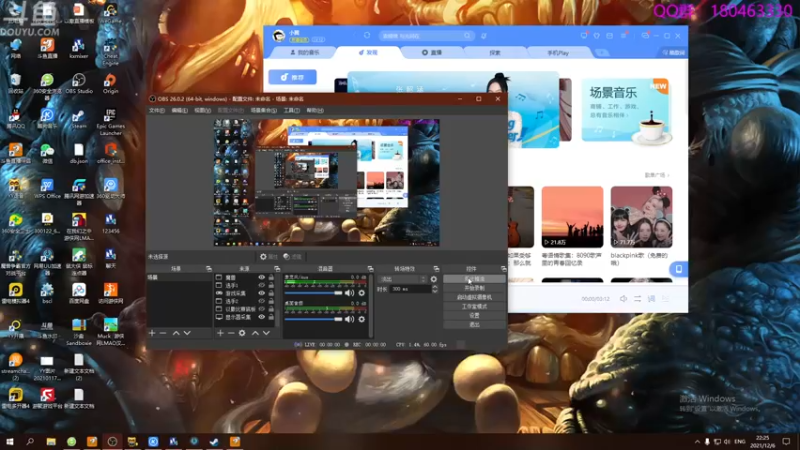Open the Epic Games Launcher desktop icon
This screenshot has height=450, width=800.
point(110,121)
